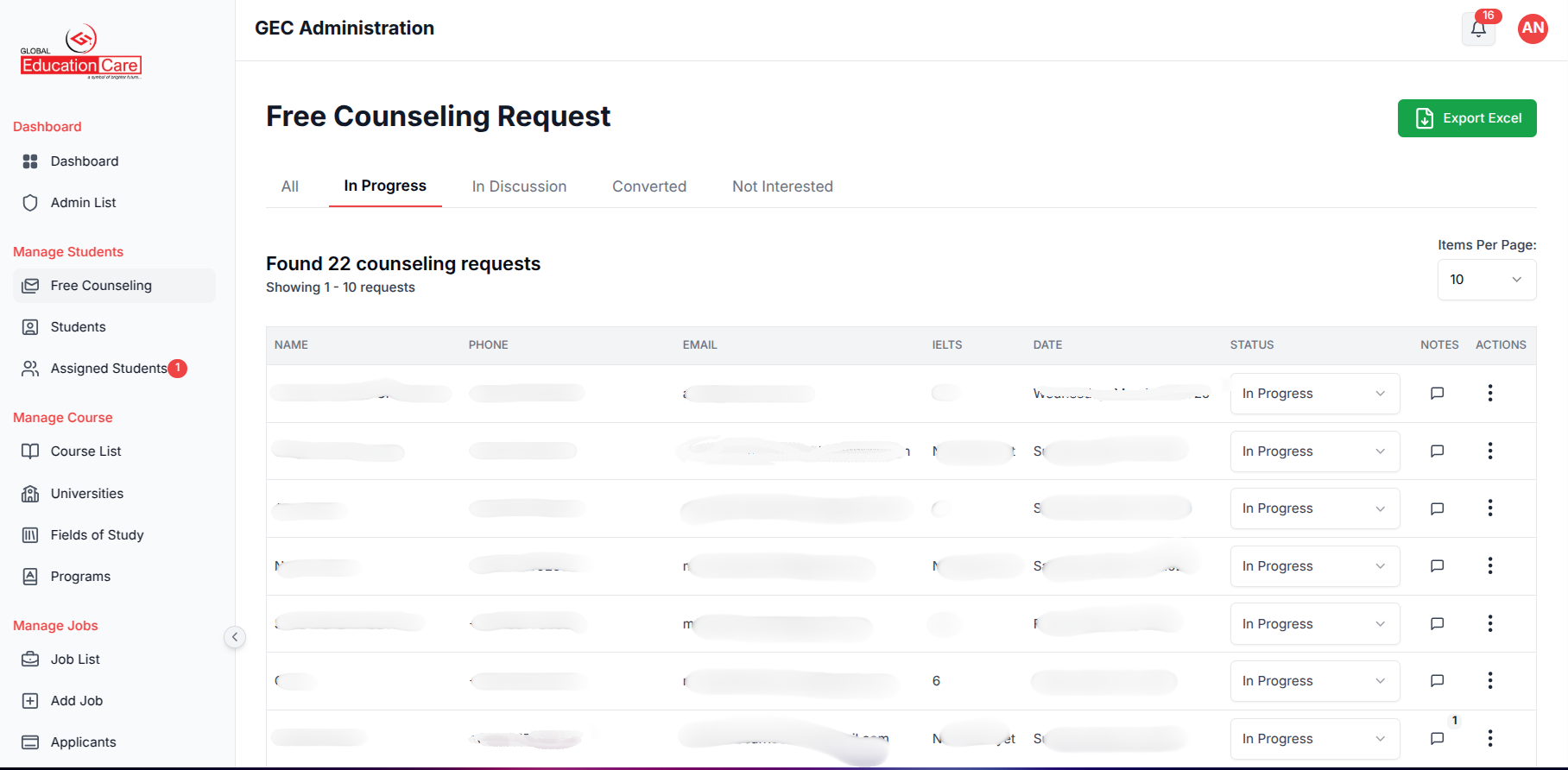Viewport: 1568px width, 770px height.
Task: Switch to the Converted tab
Action: coord(649,186)
